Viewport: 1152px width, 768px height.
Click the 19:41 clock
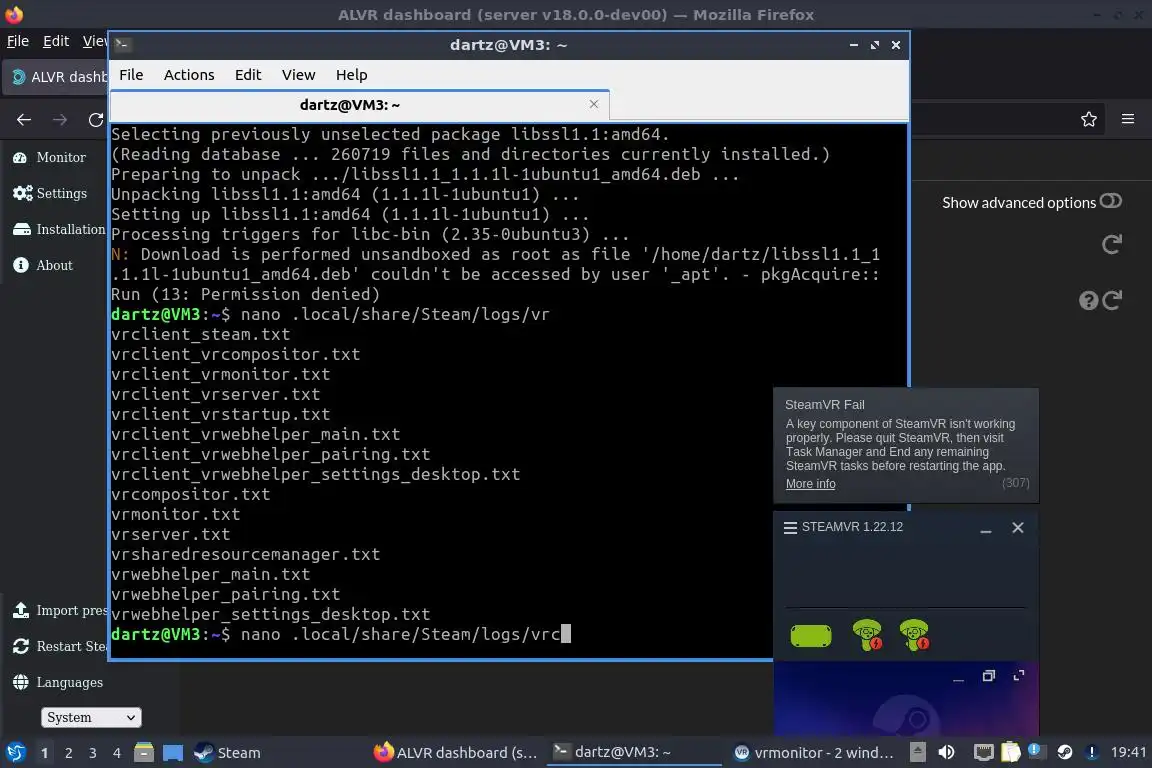click(1128, 752)
